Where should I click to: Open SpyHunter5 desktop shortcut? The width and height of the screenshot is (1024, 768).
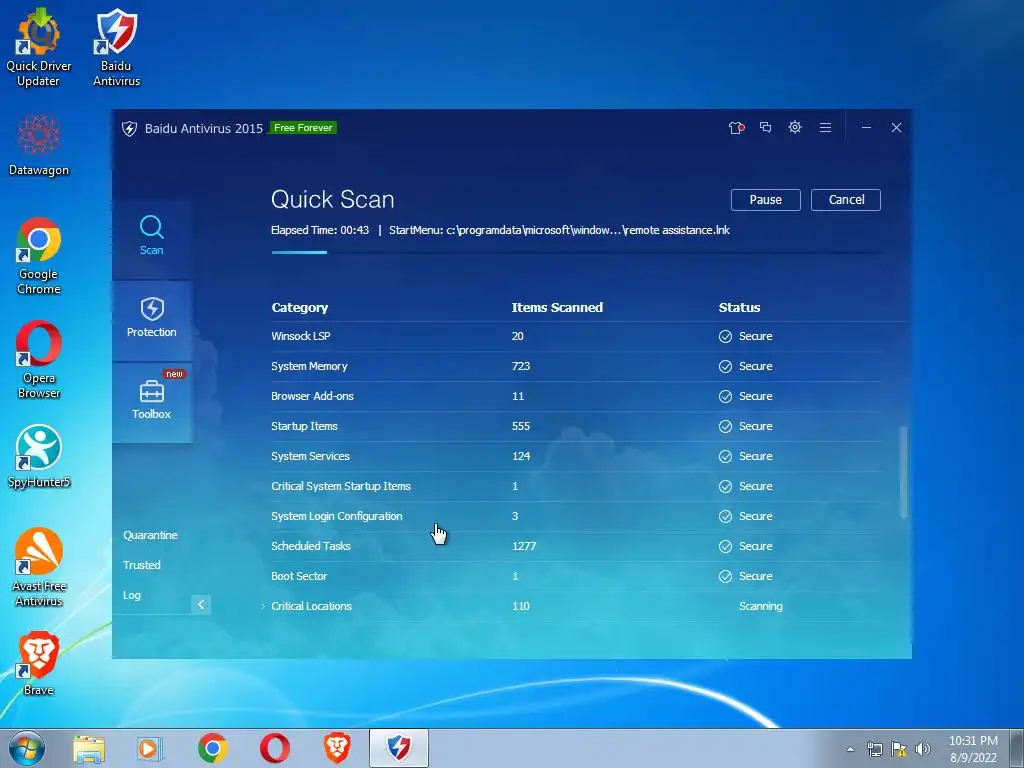point(39,457)
